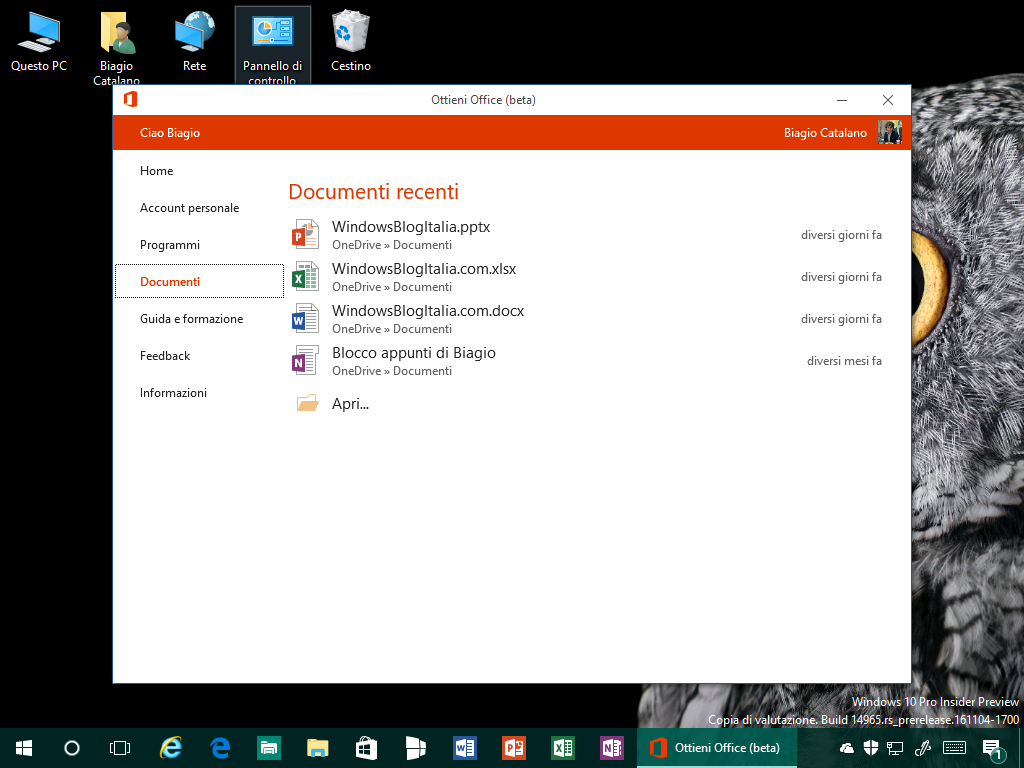Viewport: 1024px width, 768px height.
Task: Open Cortana circle in the taskbar
Action: click(x=72, y=748)
